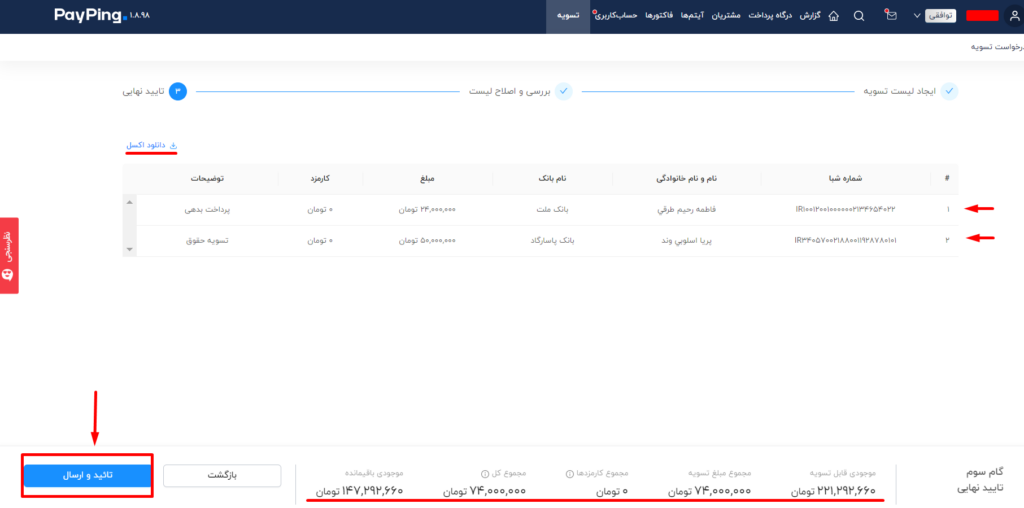
Task: Open the user profile avatar icon
Action: [1014, 15]
